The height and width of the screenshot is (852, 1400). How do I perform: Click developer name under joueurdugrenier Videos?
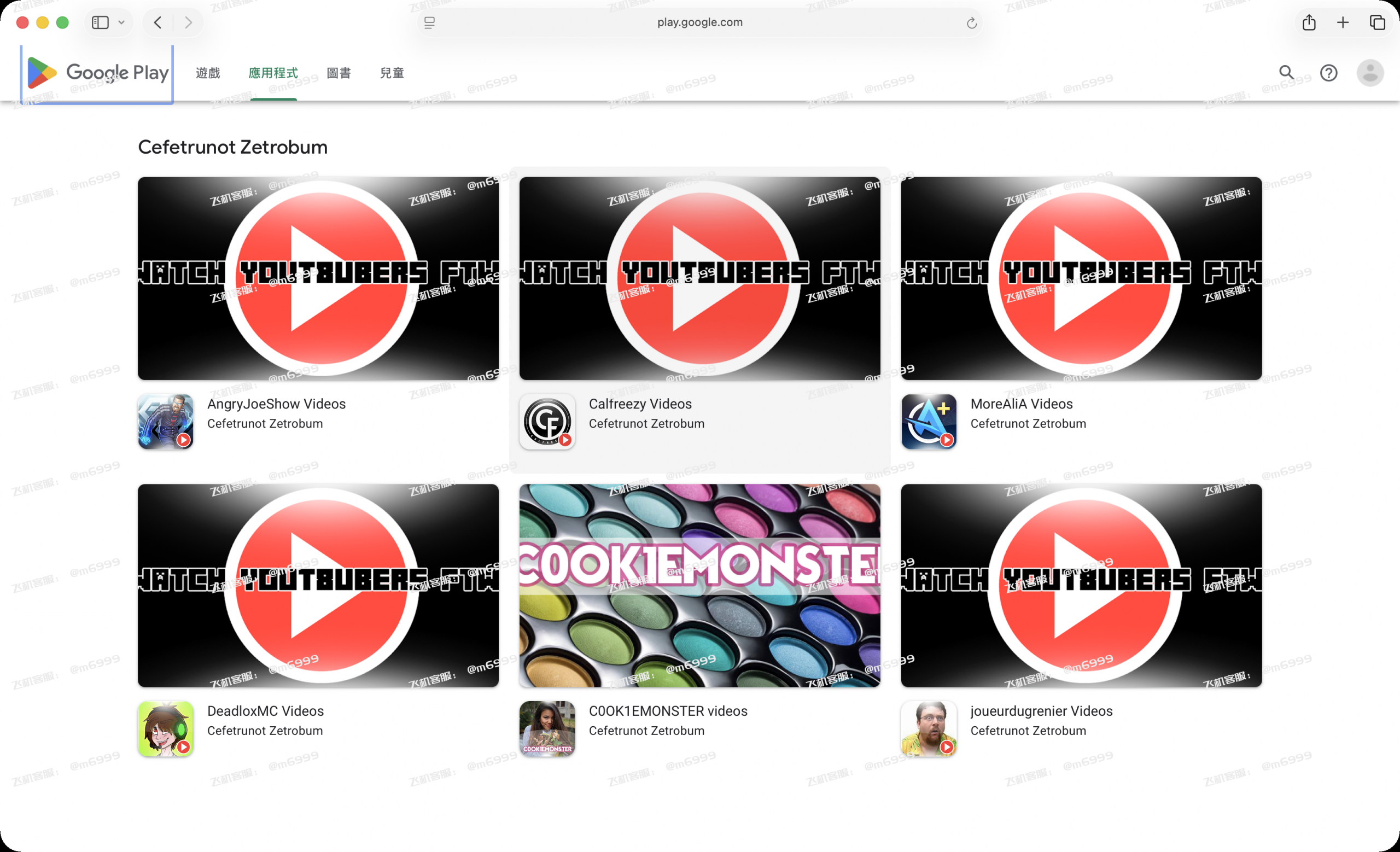1029,731
